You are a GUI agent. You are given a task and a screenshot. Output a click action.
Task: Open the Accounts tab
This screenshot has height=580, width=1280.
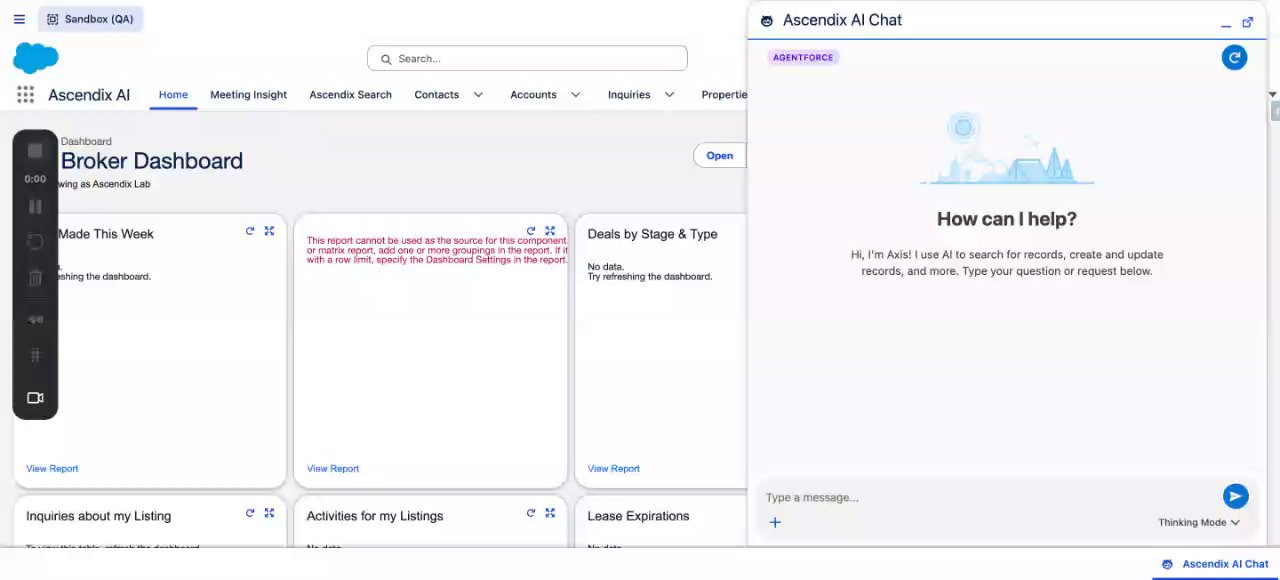click(533, 95)
